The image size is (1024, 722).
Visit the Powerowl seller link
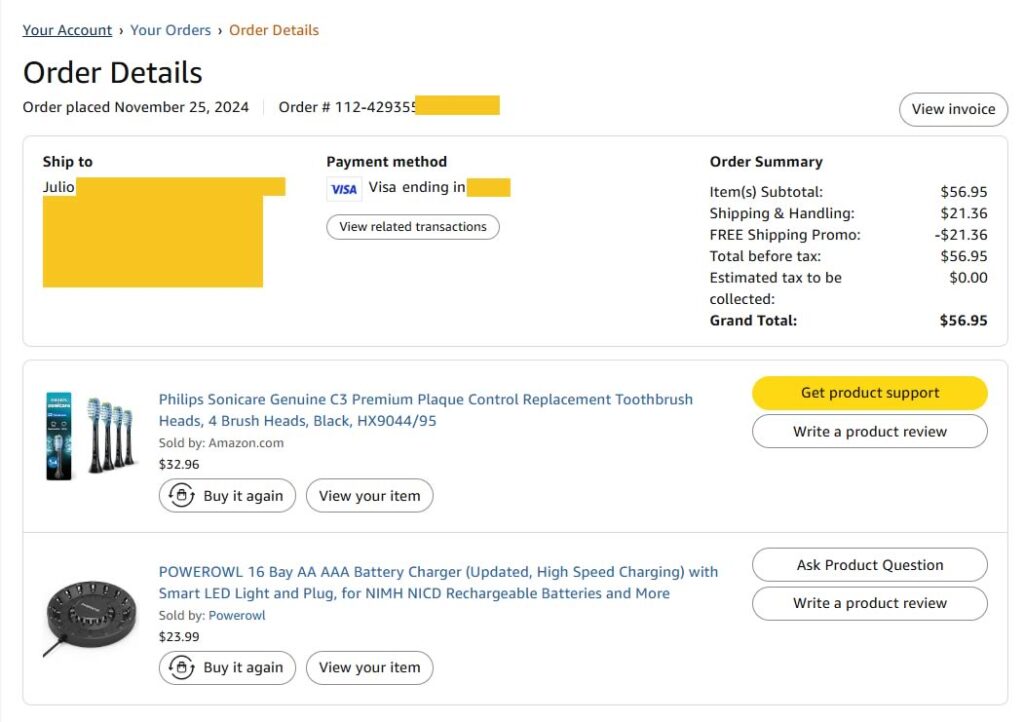click(x=237, y=615)
